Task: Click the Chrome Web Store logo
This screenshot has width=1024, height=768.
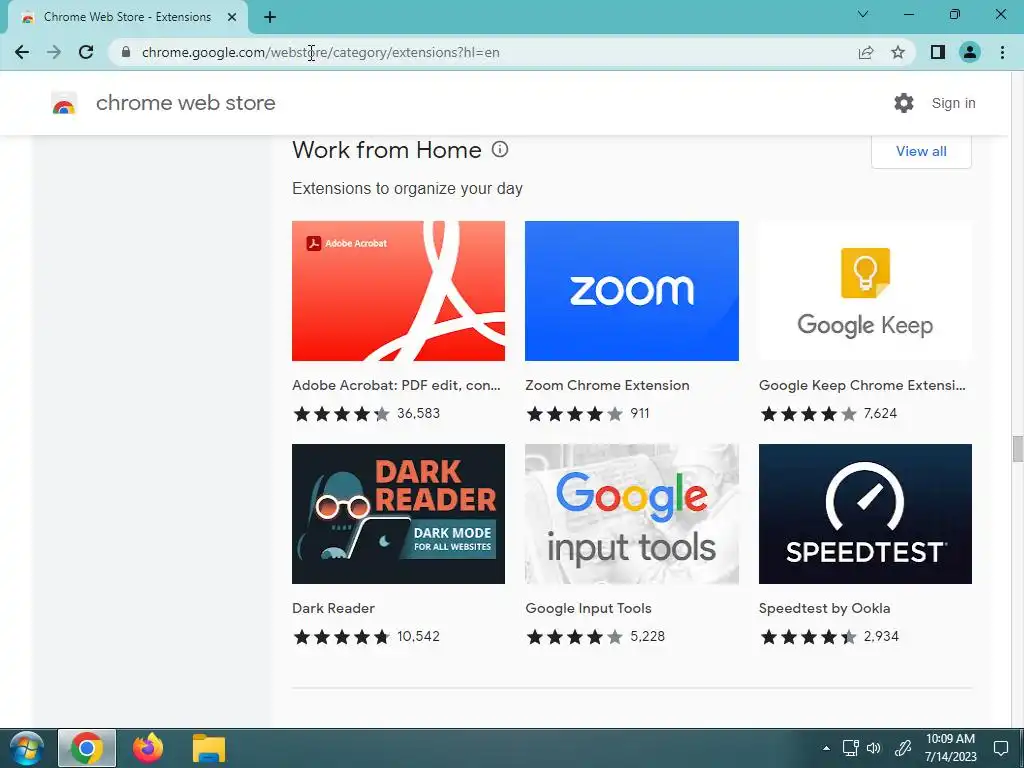Action: point(64,103)
